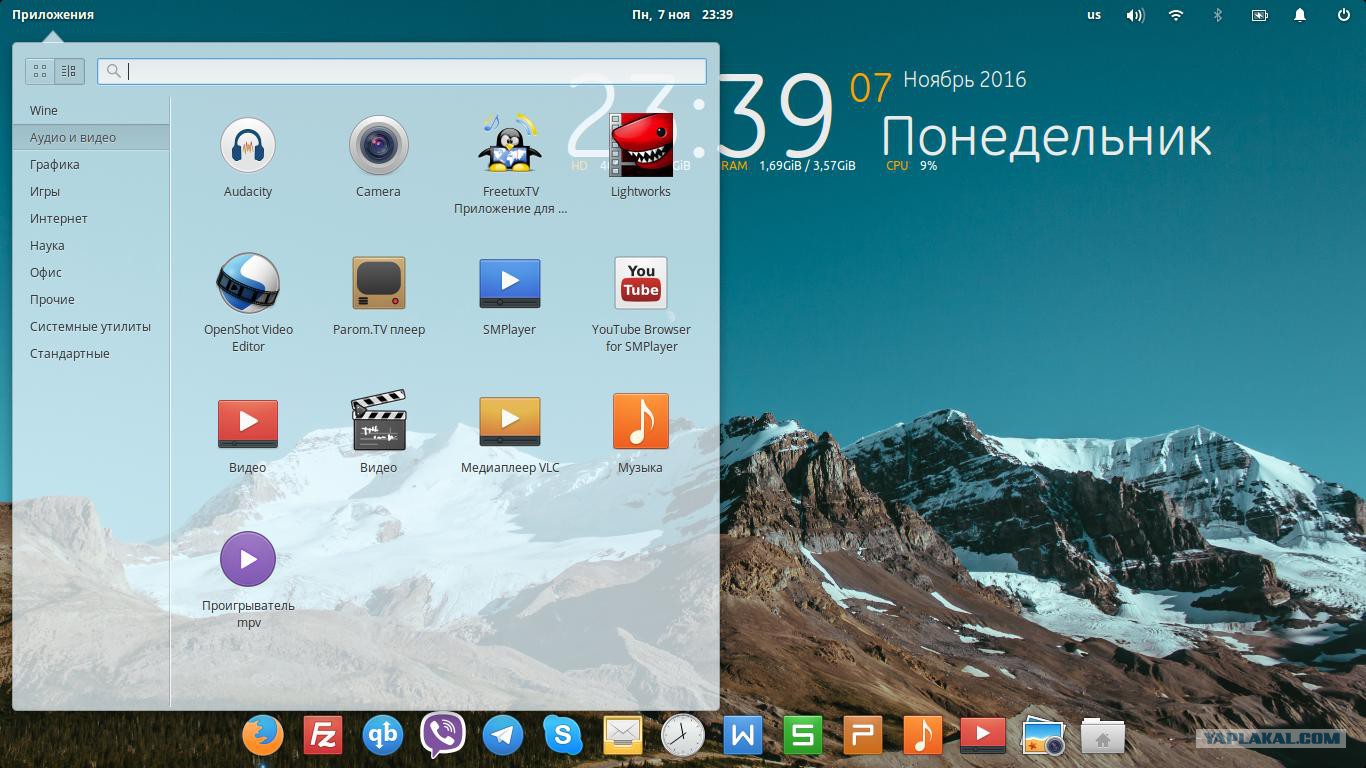The width and height of the screenshot is (1366, 768).
Task: Open Музыка app in the menu grid
Action: point(641,421)
